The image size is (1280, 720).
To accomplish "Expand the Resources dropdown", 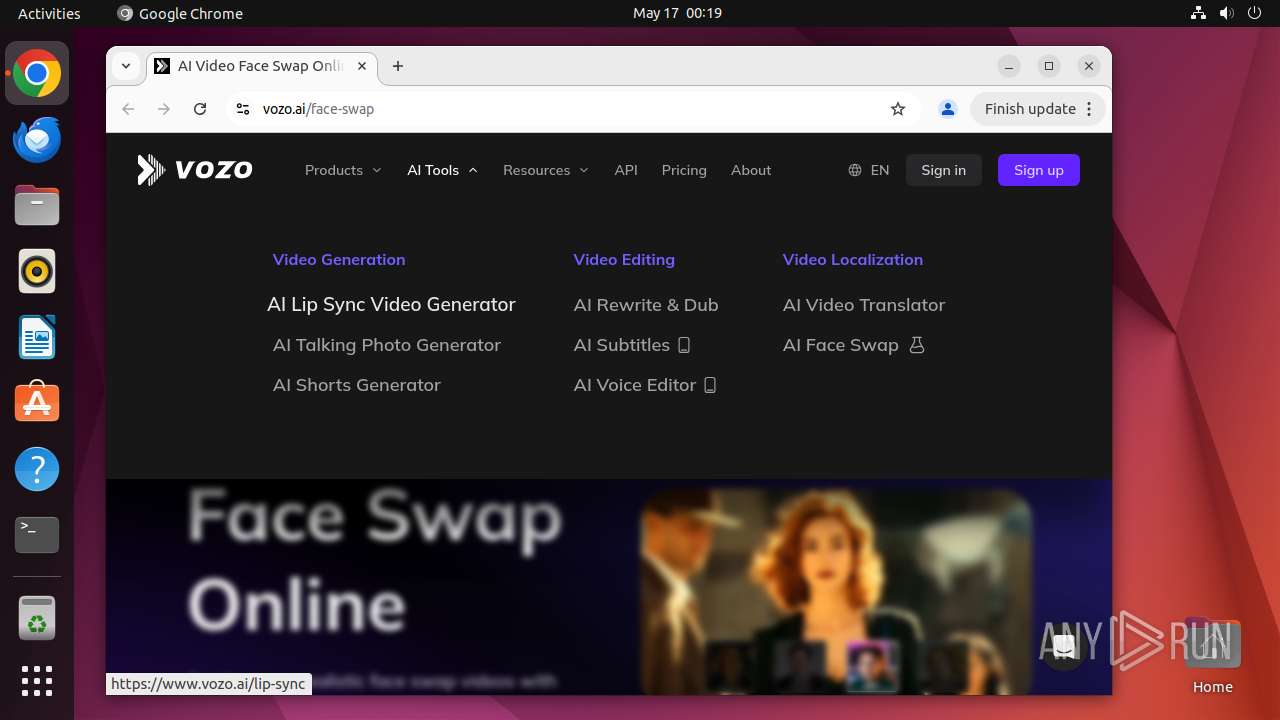I will click(x=545, y=170).
